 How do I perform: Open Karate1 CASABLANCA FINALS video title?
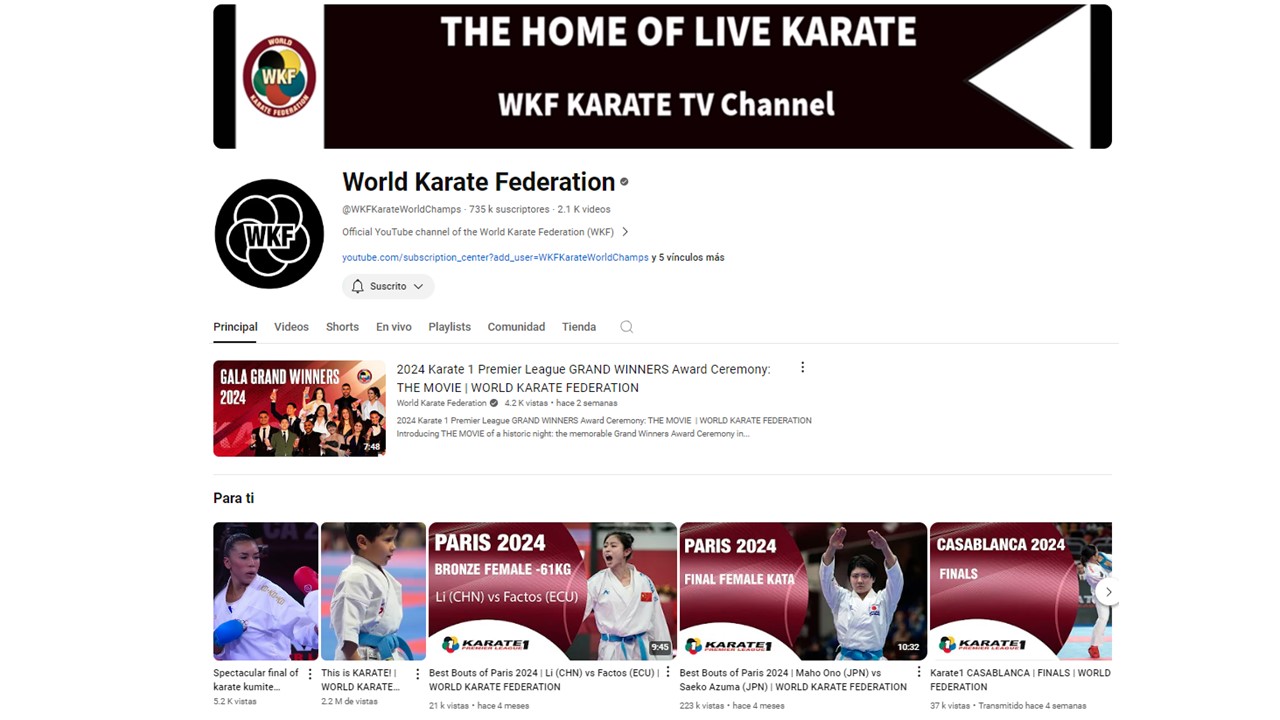coord(1020,680)
